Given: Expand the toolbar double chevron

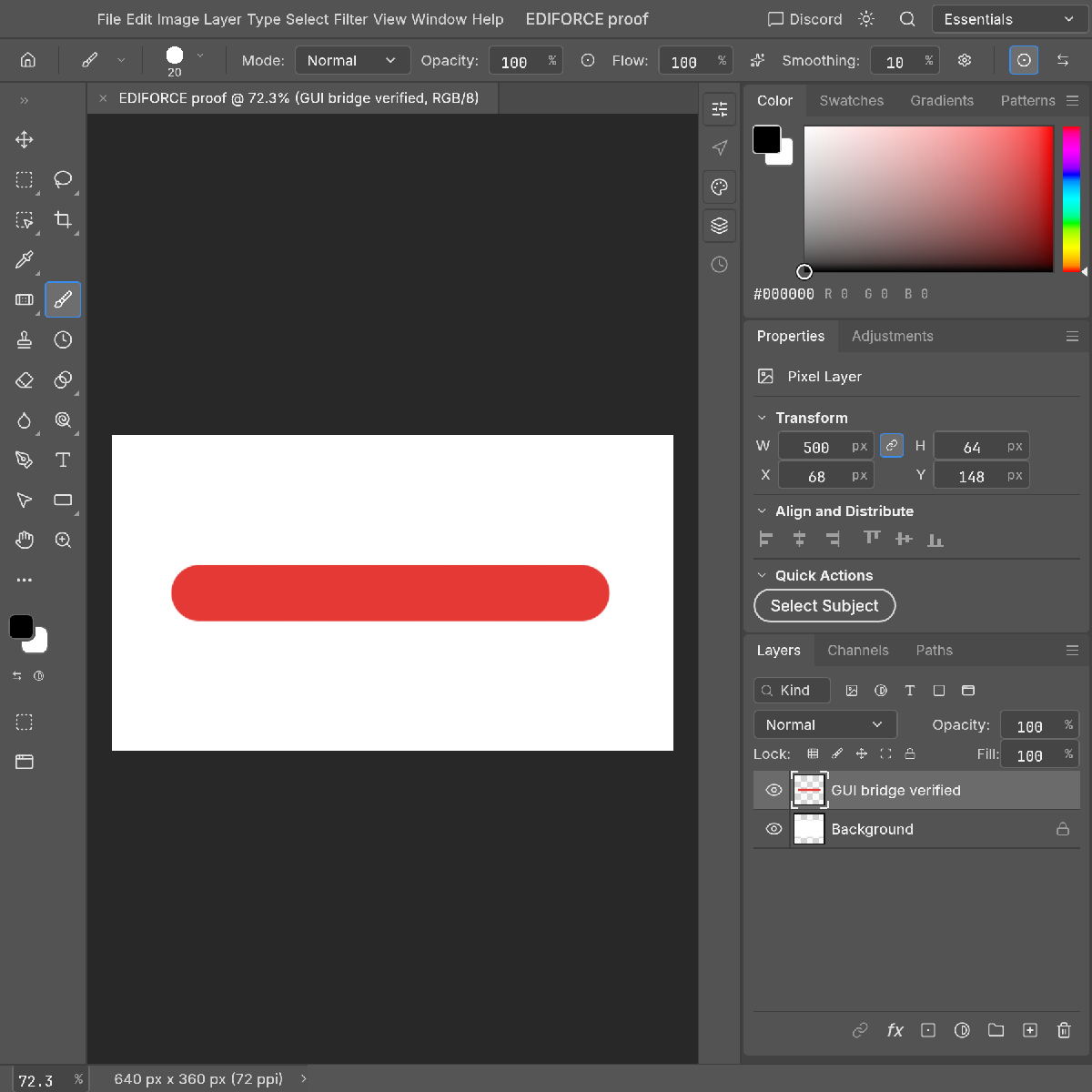Looking at the screenshot, I should click(x=25, y=100).
